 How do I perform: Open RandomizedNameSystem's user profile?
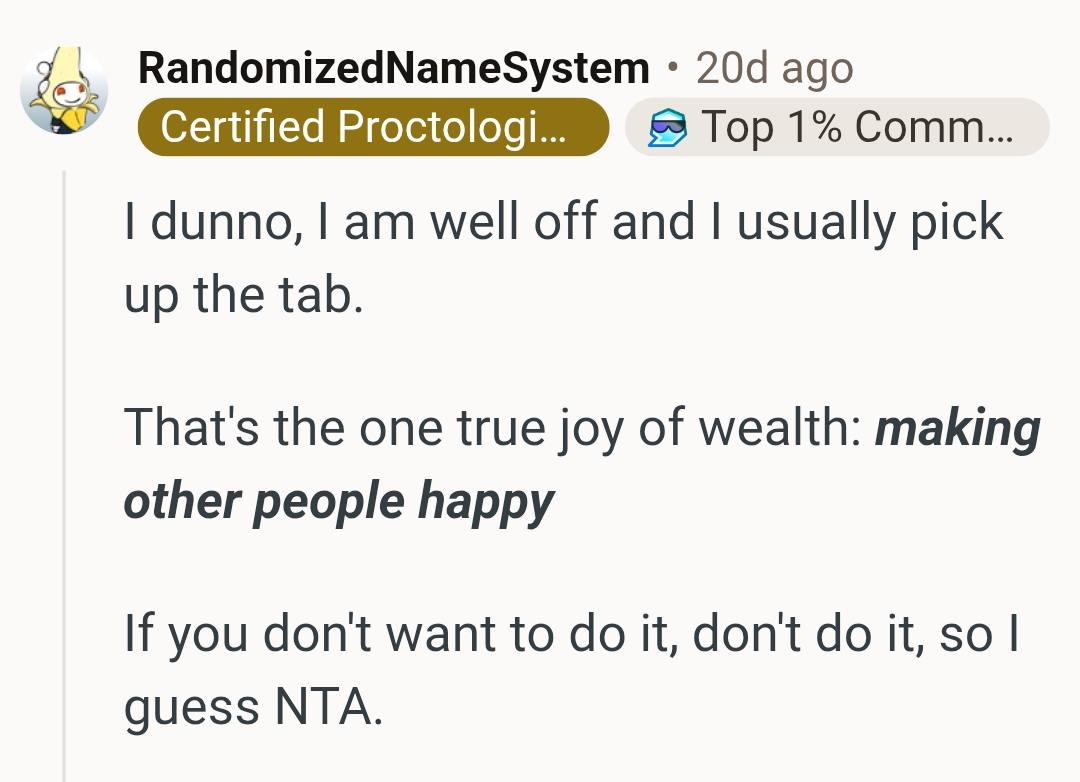(x=394, y=69)
